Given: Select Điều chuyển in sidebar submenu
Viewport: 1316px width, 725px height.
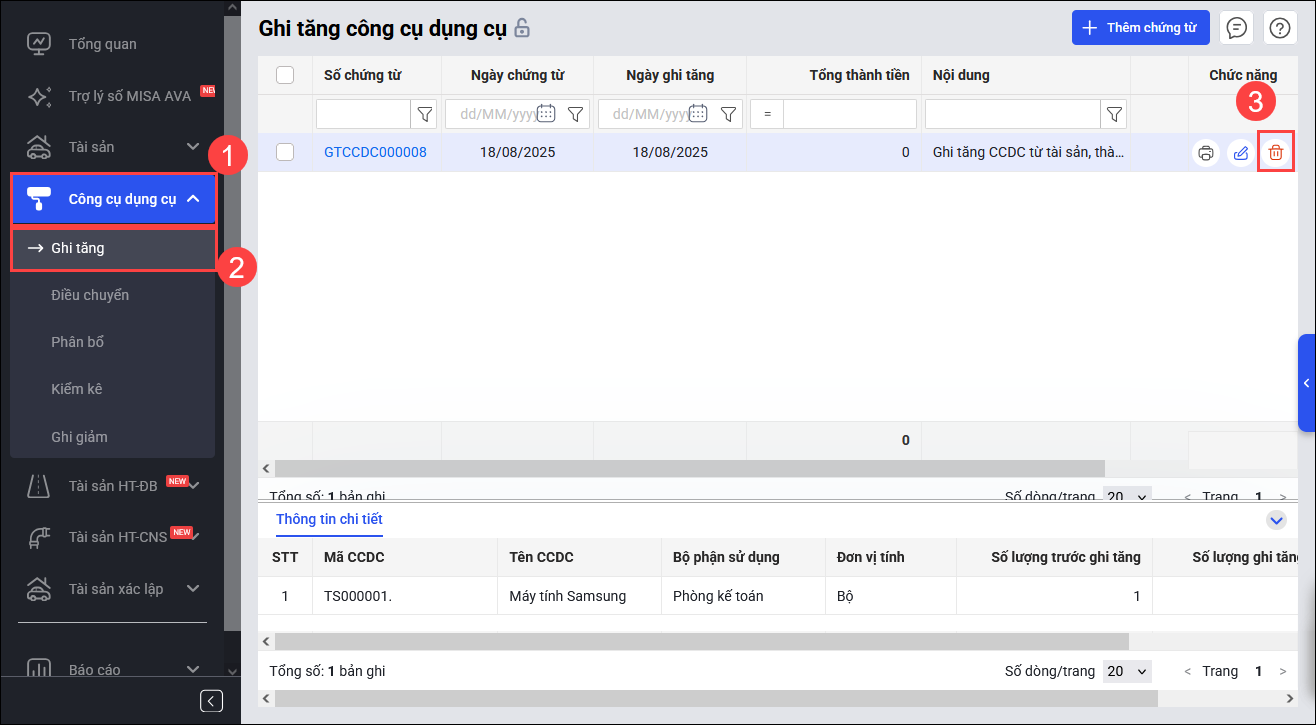Looking at the screenshot, I should (90, 295).
